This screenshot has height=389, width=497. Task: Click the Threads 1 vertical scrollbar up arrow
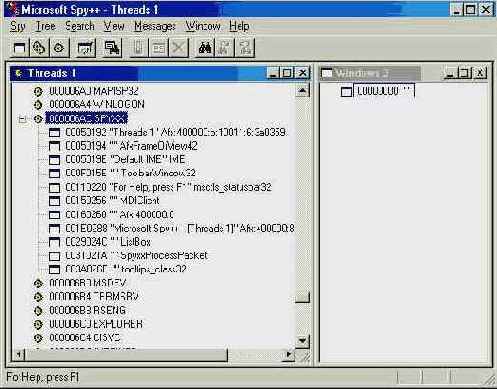[x=302, y=90]
